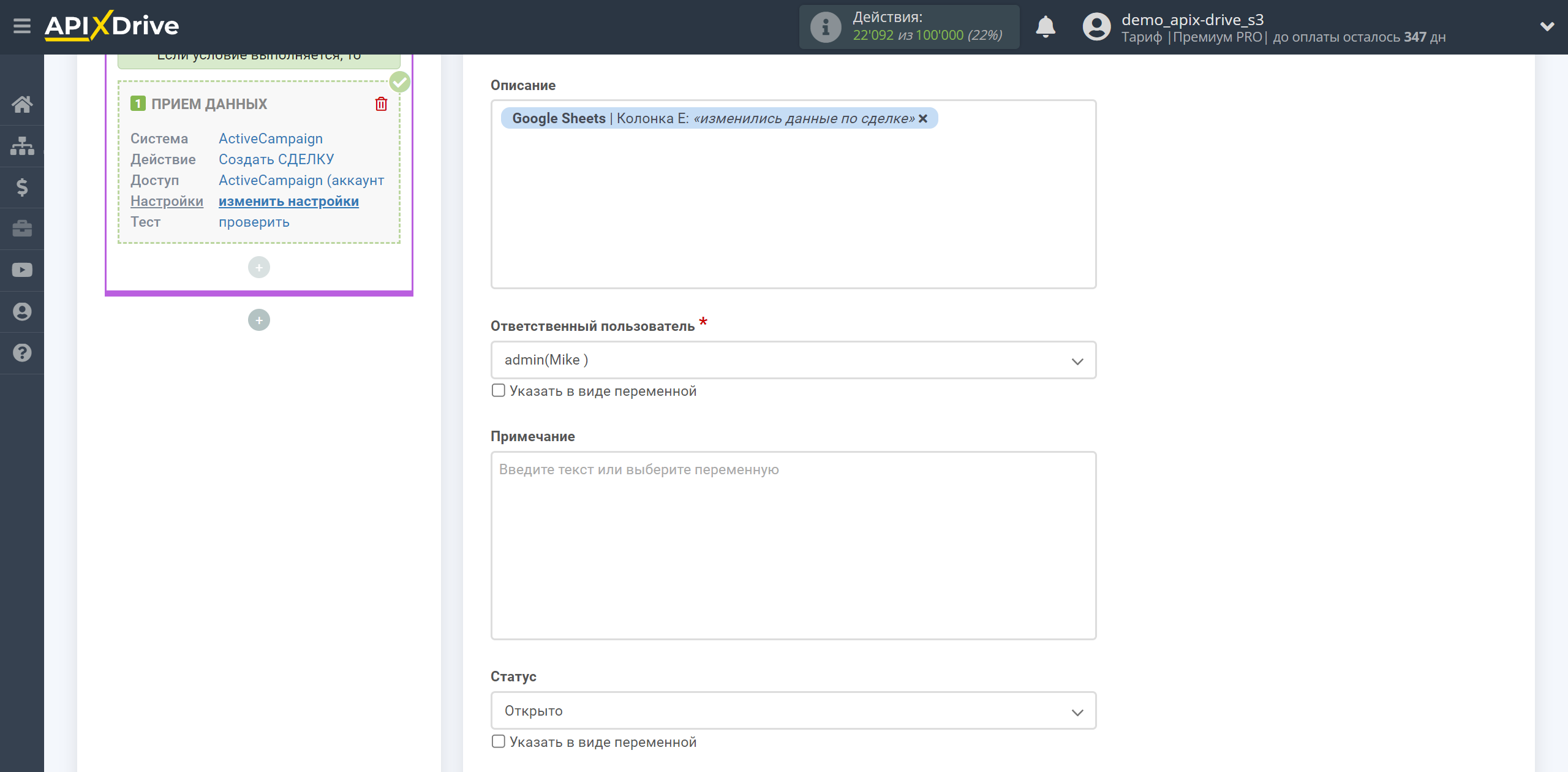This screenshot has height=772, width=1568.
Task: Open the home icon in sidebar
Action: tap(22, 104)
